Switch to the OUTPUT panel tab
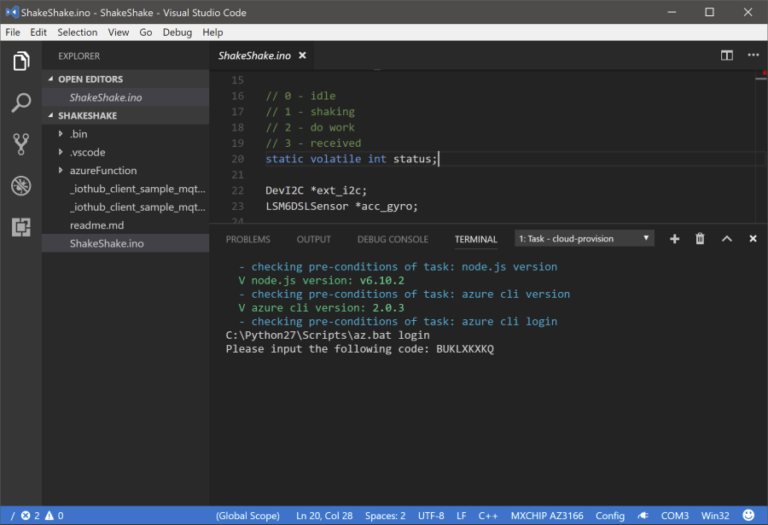768x525 pixels. (313, 239)
